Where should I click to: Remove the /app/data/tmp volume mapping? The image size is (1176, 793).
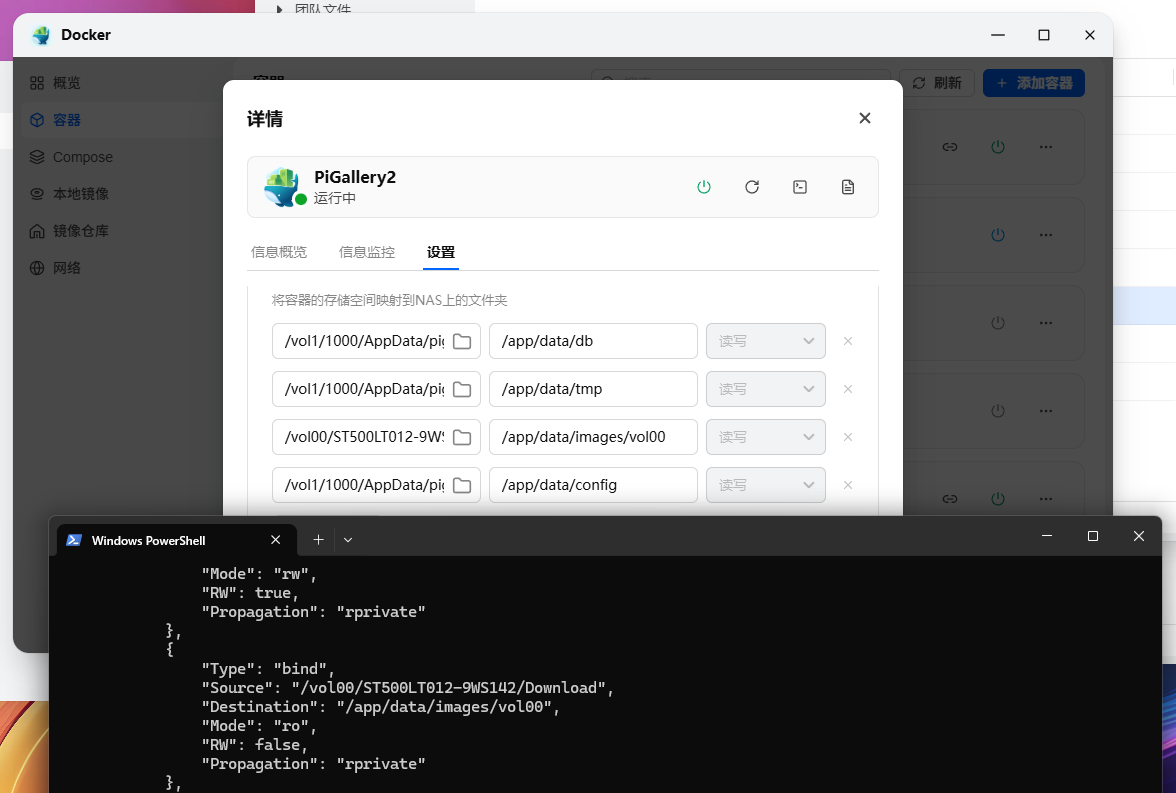click(848, 389)
